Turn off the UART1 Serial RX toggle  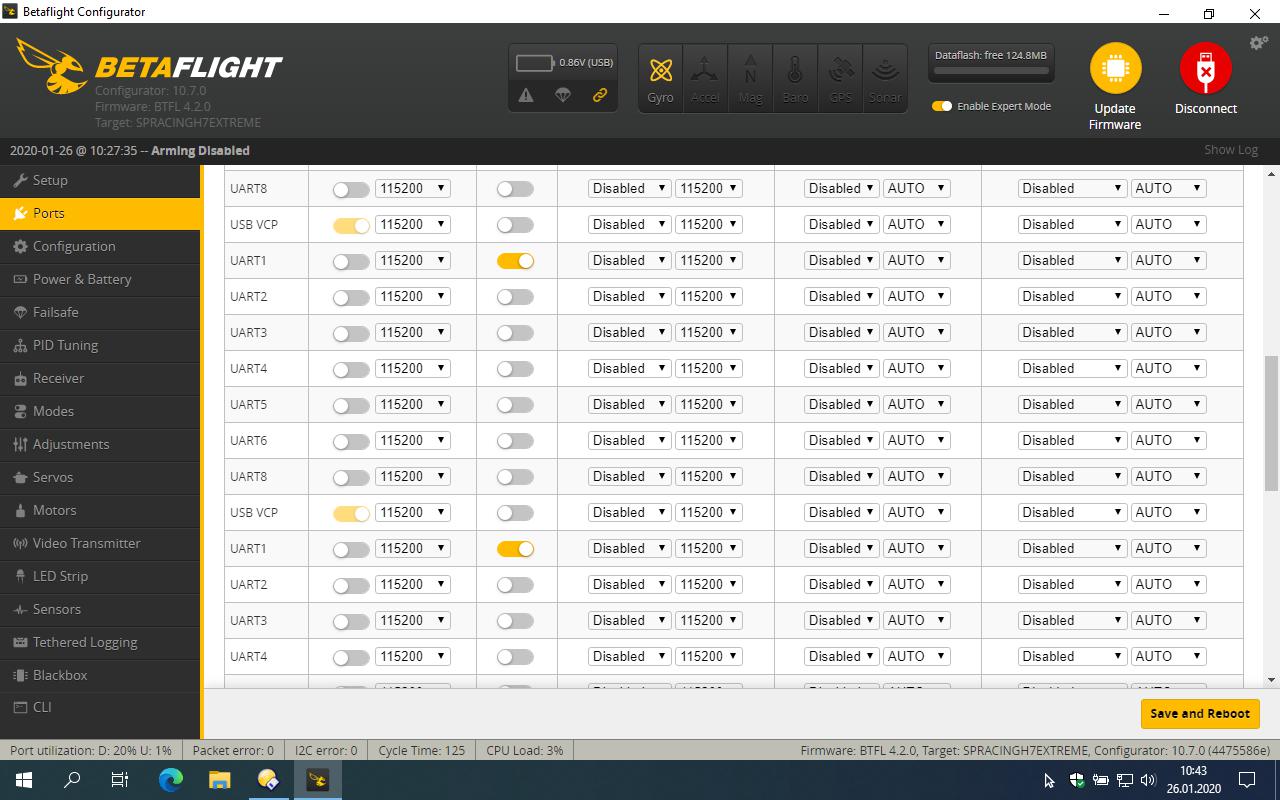[515, 260]
